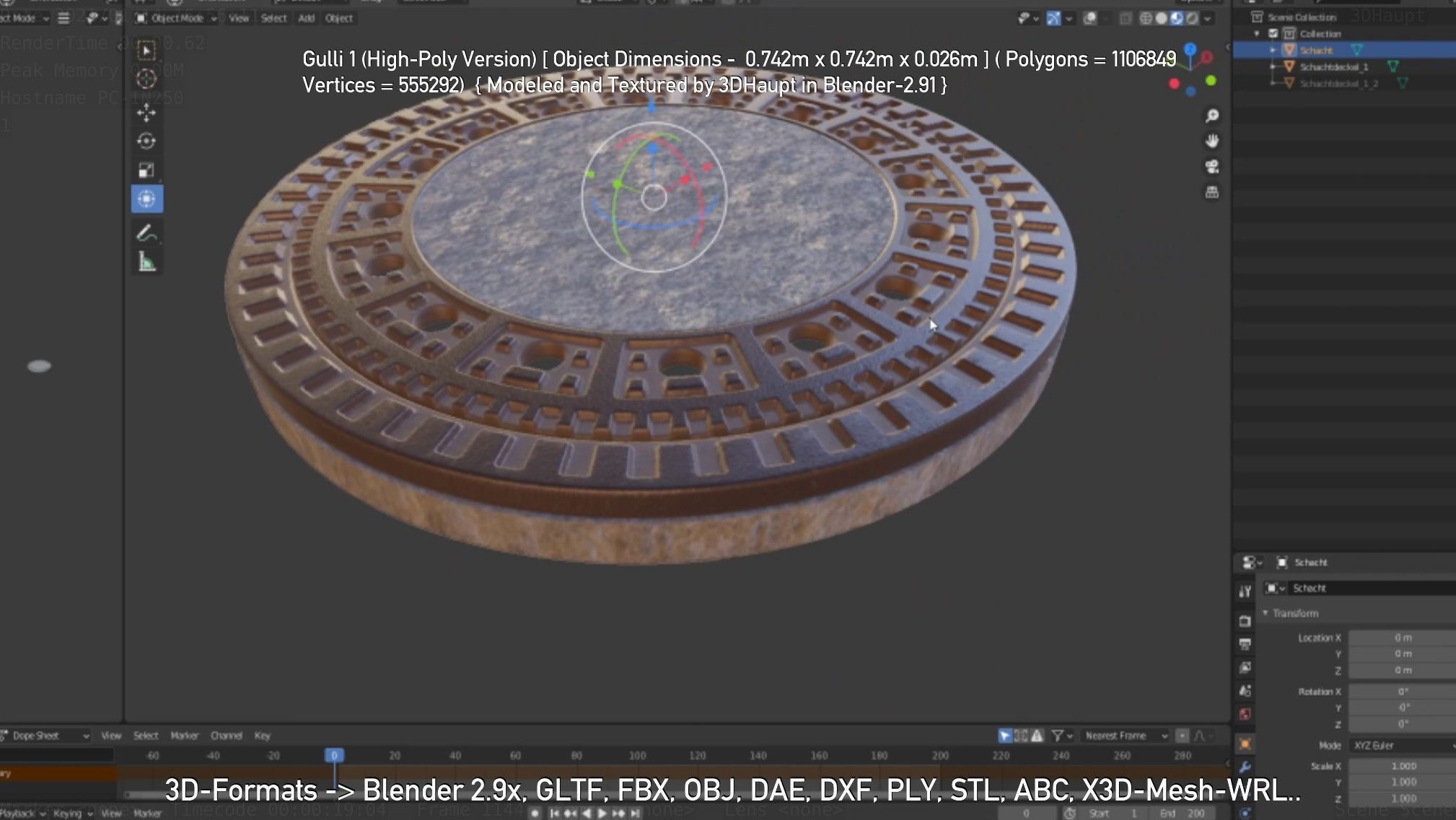Viewport: 1456px width, 820px height.
Task: Open the Dope Sheet Marker menu
Action: pyautogui.click(x=185, y=736)
